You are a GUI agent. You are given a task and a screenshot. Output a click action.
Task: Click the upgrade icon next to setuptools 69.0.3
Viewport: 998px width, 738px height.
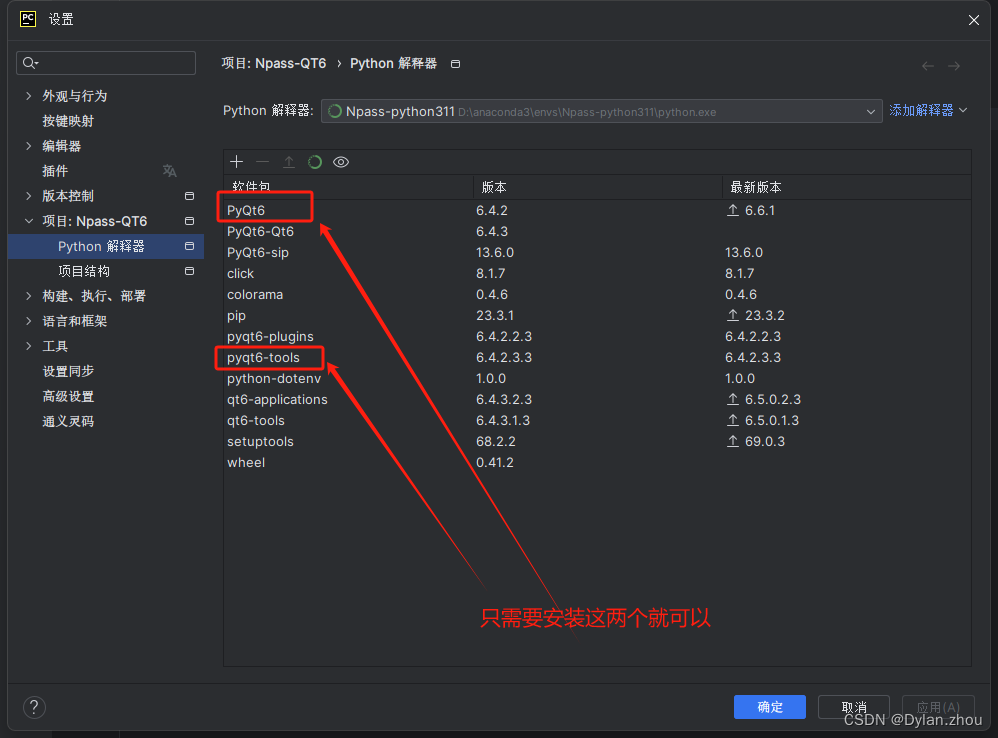(732, 441)
